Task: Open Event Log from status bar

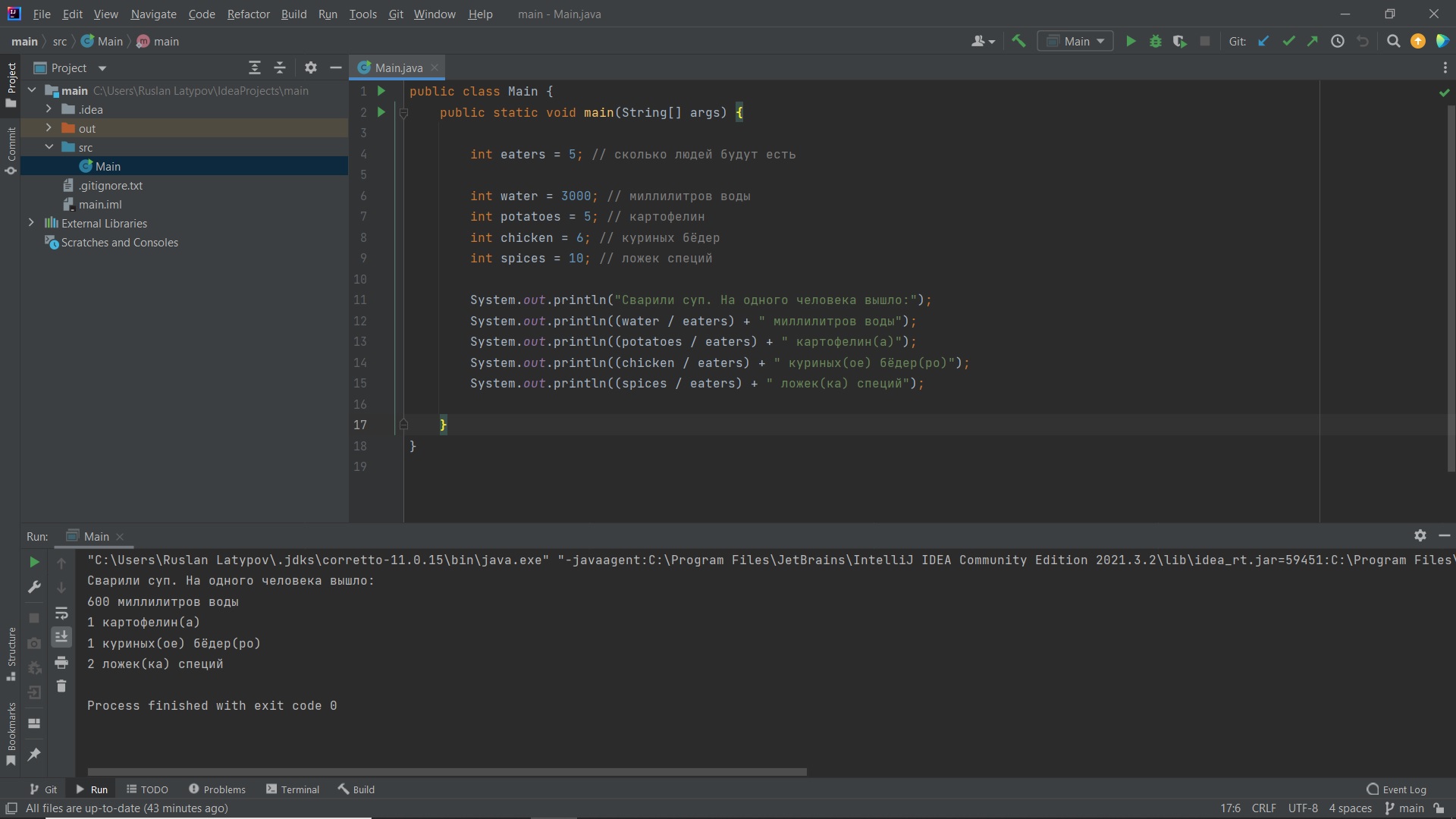Action: (x=1396, y=789)
